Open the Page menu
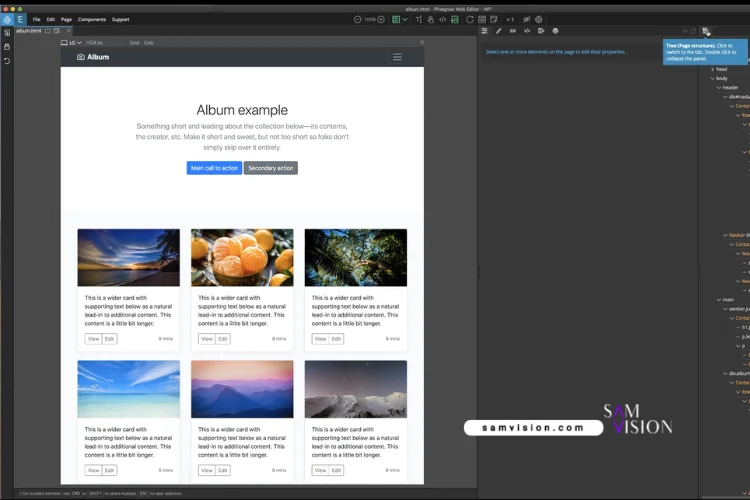 pos(66,20)
